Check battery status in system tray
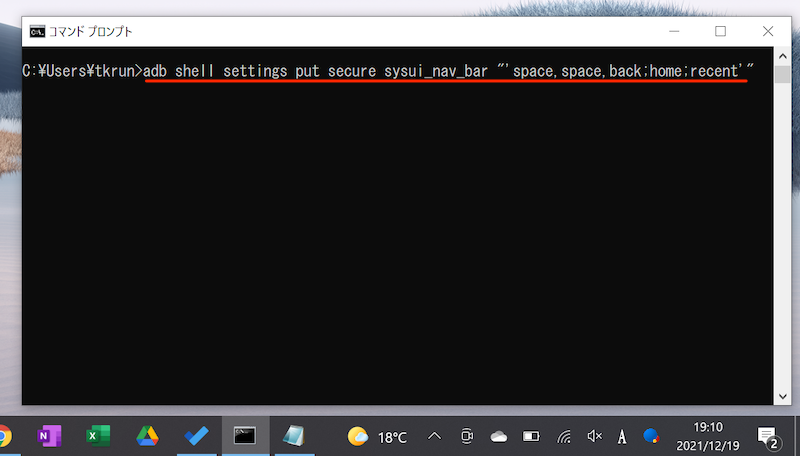Image resolution: width=800 pixels, height=456 pixels. (531, 436)
